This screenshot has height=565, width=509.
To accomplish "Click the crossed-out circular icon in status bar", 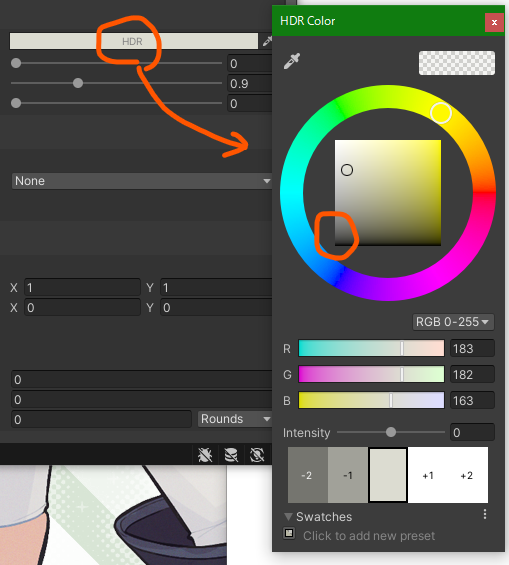I will click(257, 455).
